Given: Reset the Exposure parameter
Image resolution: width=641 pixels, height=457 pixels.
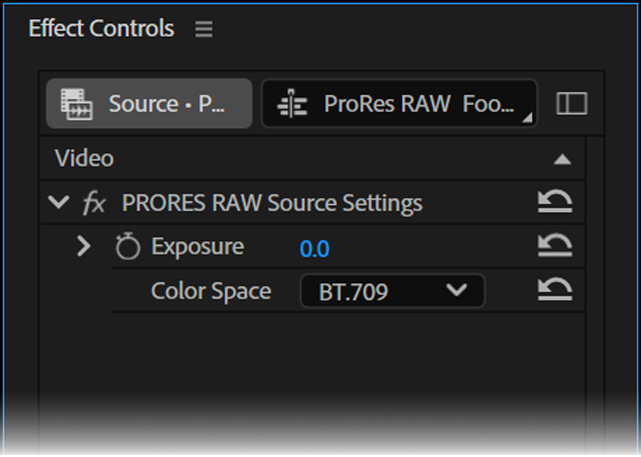Looking at the screenshot, I should tap(555, 245).
